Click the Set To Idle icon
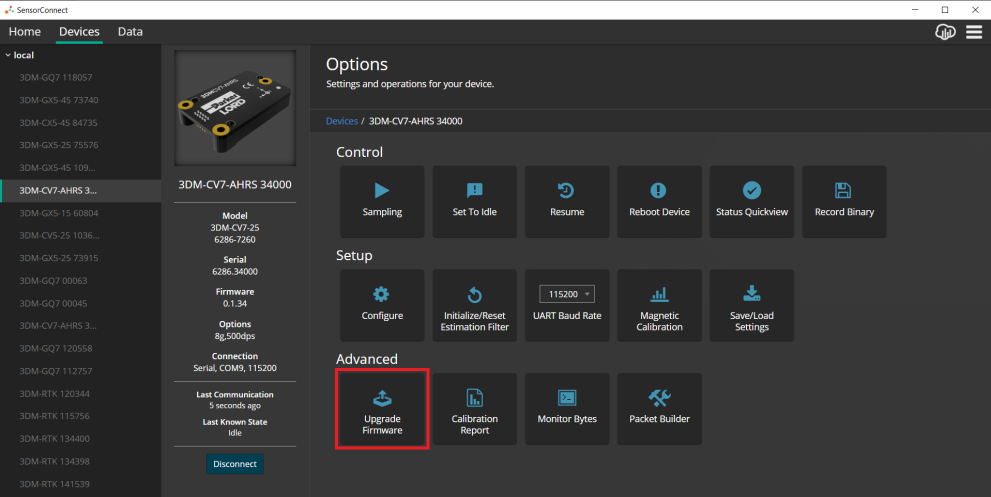Image resolution: width=991 pixels, height=497 pixels. tap(474, 190)
